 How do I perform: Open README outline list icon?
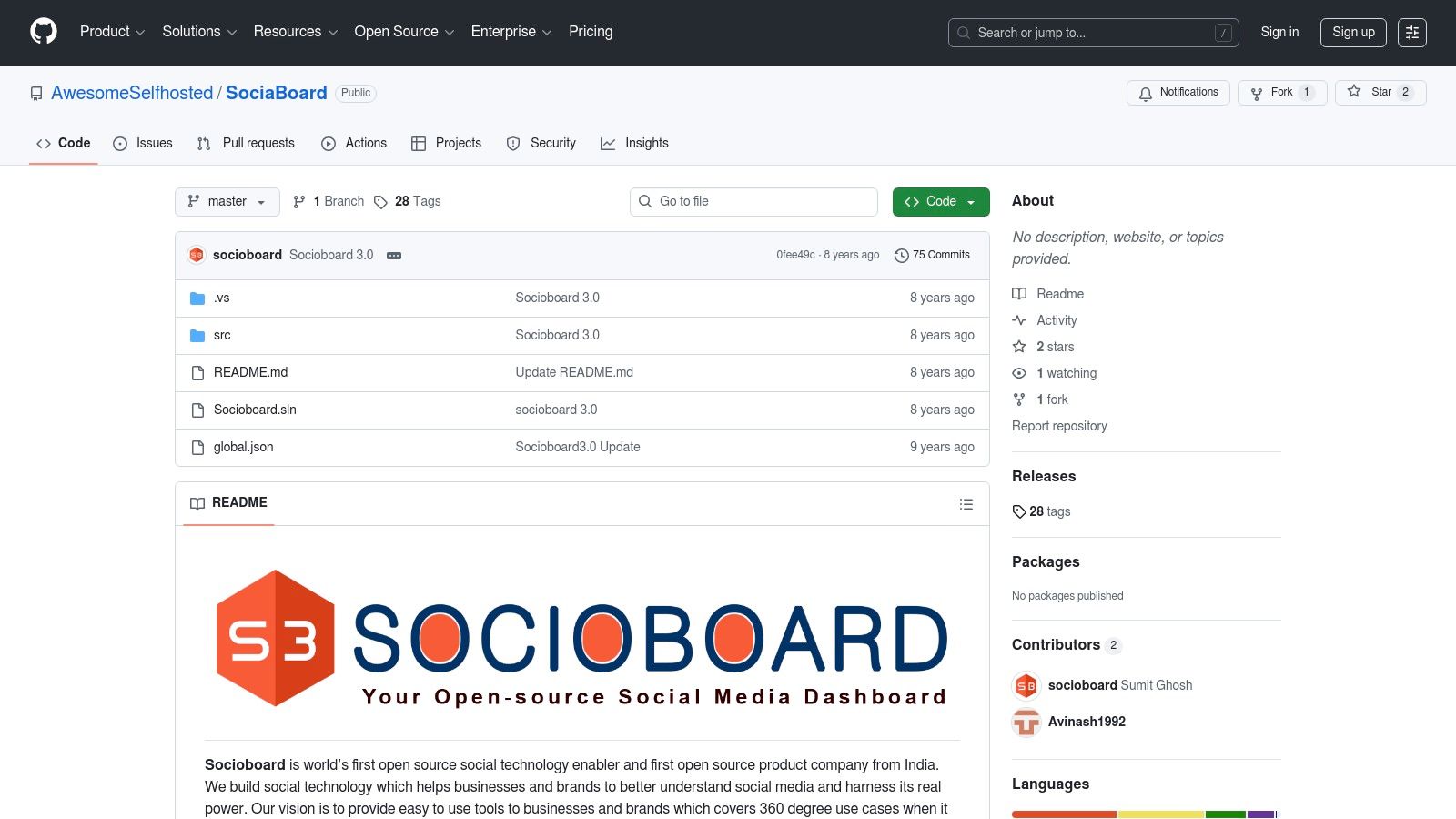point(966,504)
